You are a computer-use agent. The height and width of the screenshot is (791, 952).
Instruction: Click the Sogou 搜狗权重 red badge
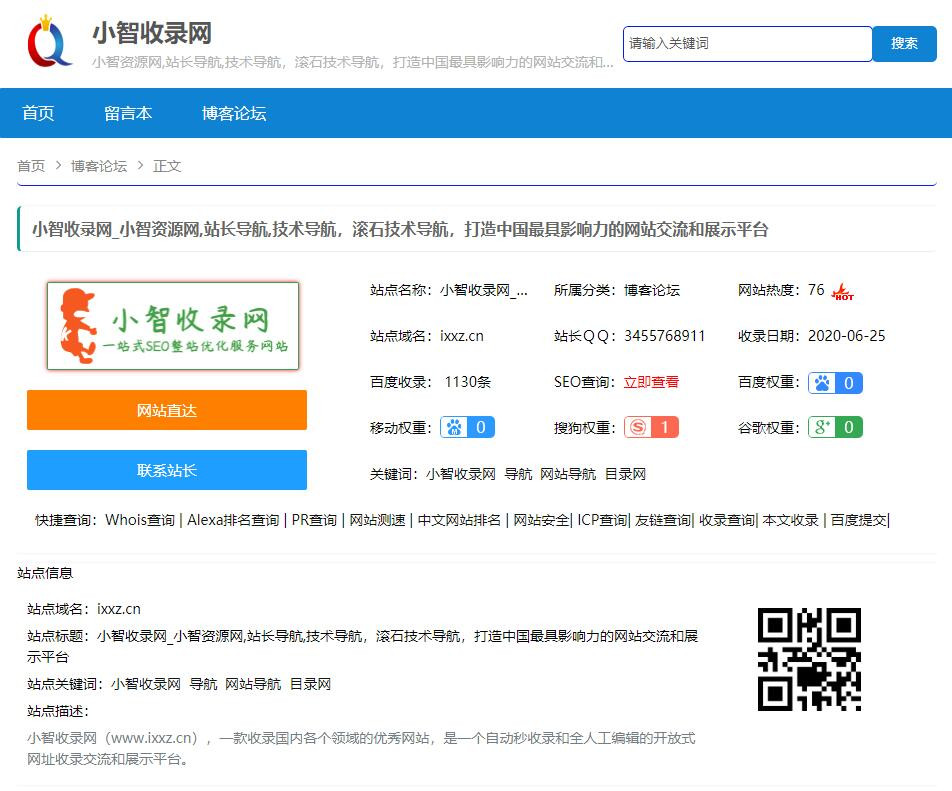tap(651, 427)
